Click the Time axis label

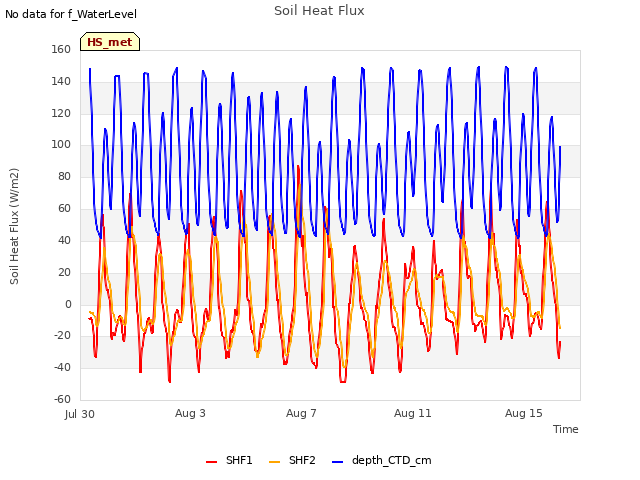(x=566, y=429)
